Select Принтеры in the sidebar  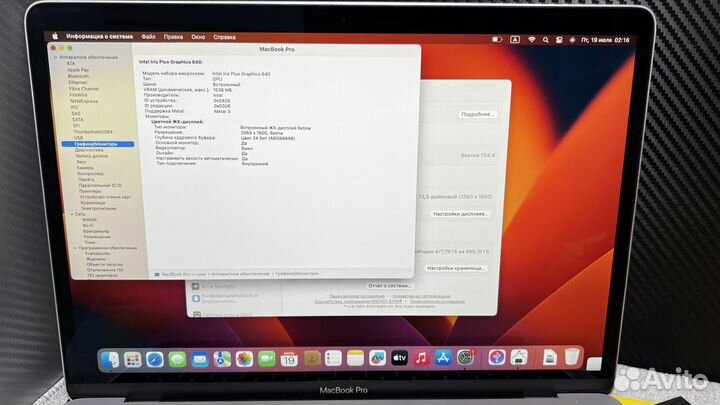click(90, 191)
